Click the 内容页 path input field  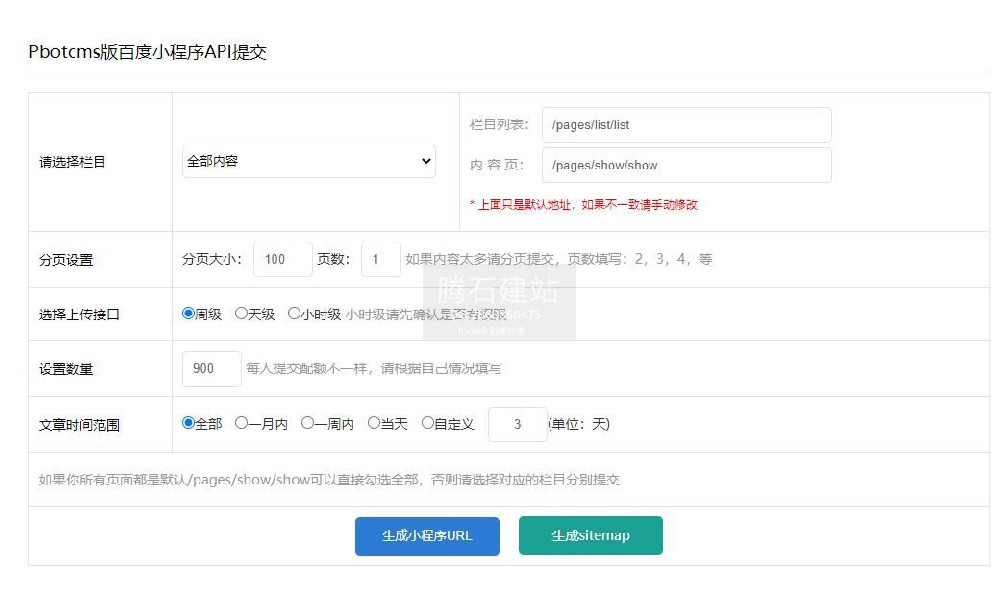click(686, 165)
